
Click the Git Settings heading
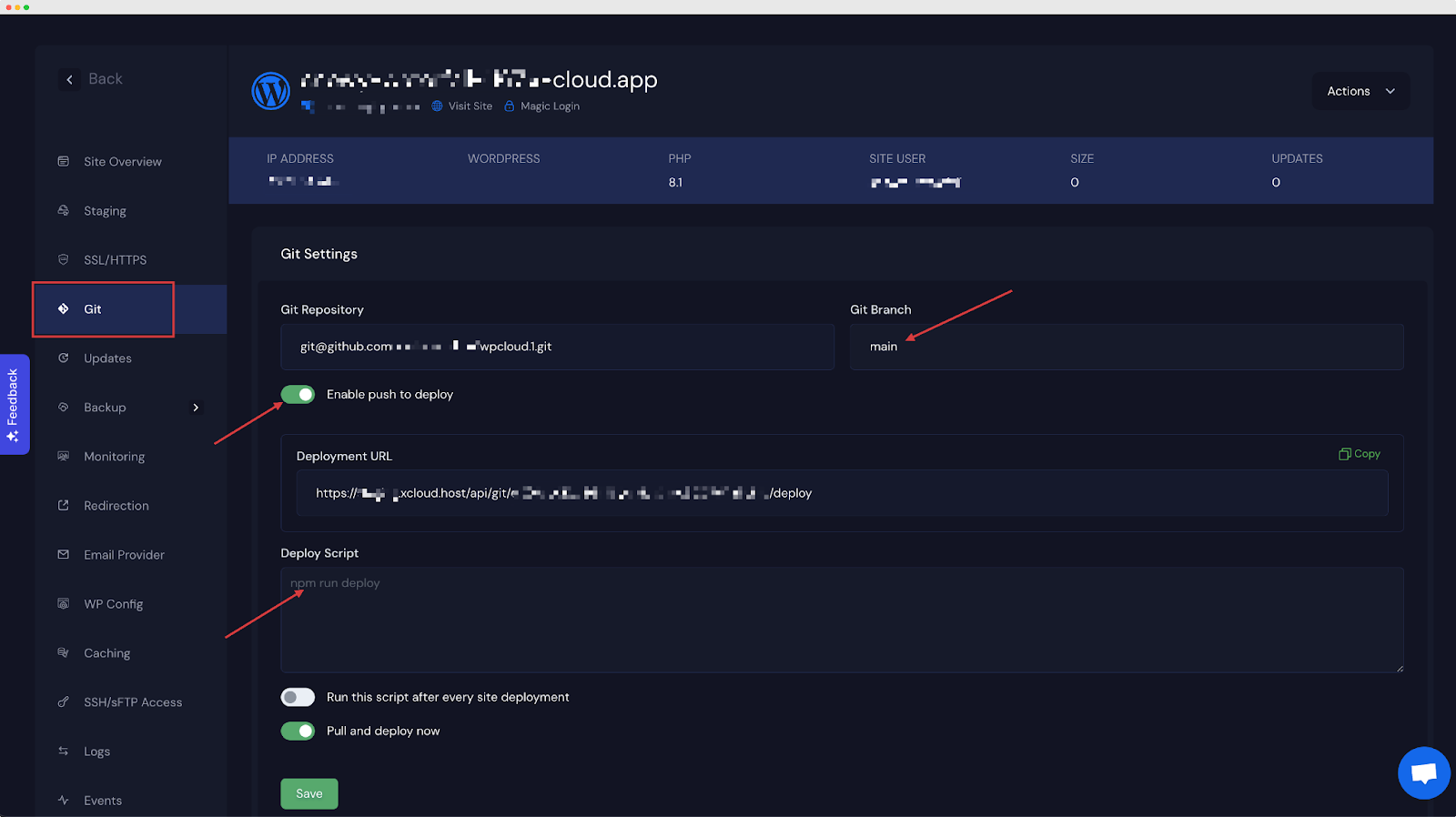(x=318, y=254)
